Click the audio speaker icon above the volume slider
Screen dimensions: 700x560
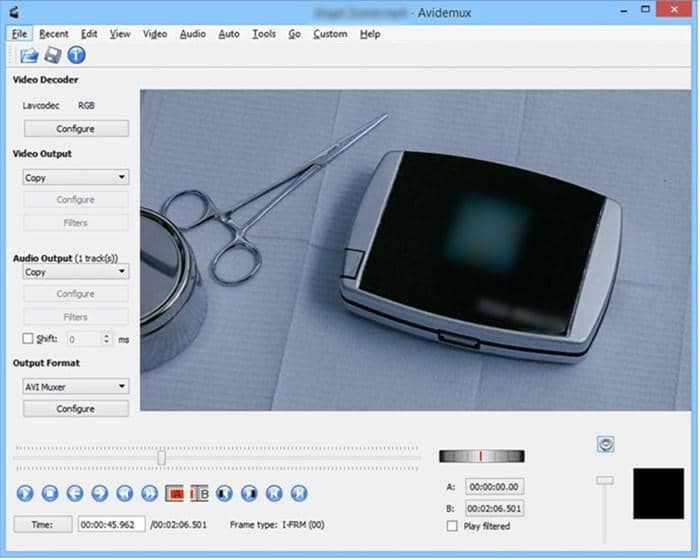pos(605,444)
